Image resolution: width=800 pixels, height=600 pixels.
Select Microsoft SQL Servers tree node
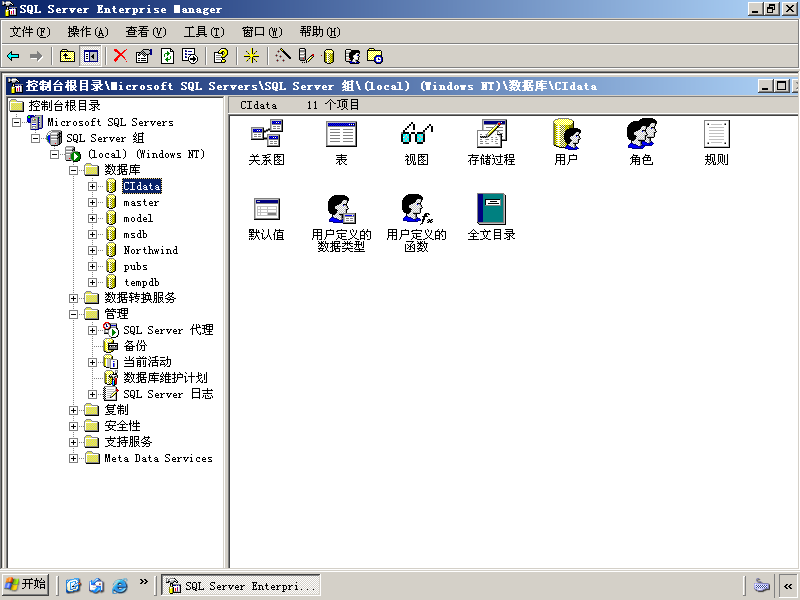coord(110,122)
